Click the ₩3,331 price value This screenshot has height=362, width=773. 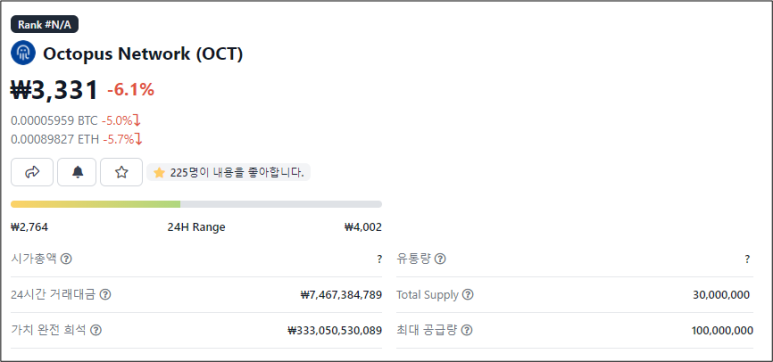coord(55,90)
